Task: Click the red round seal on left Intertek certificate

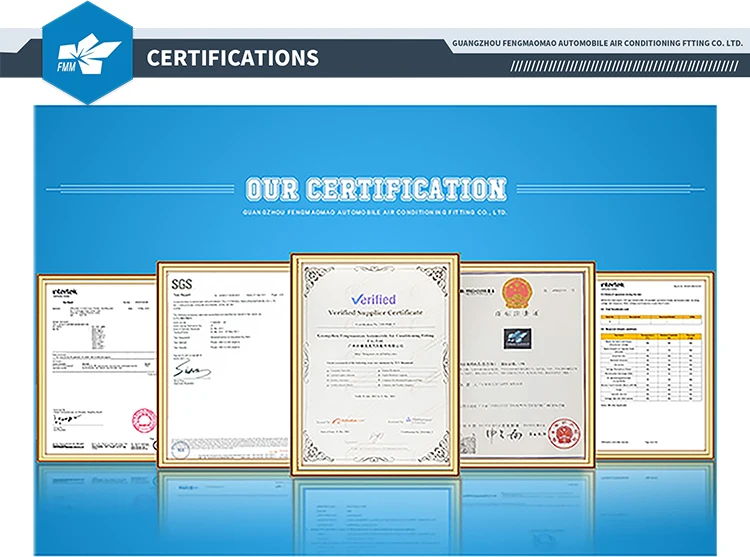Action: click(144, 421)
